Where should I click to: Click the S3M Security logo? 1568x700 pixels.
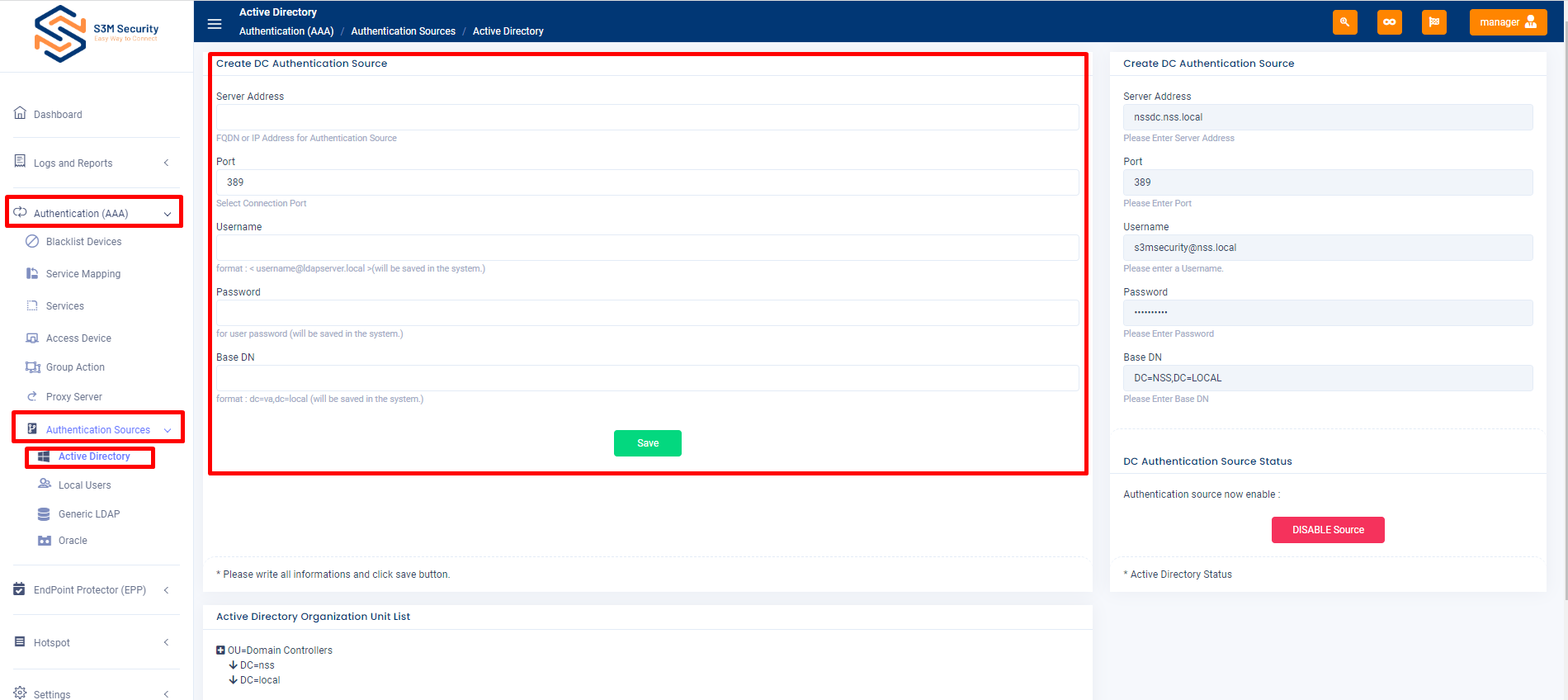pyautogui.click(x=97, y=34)
